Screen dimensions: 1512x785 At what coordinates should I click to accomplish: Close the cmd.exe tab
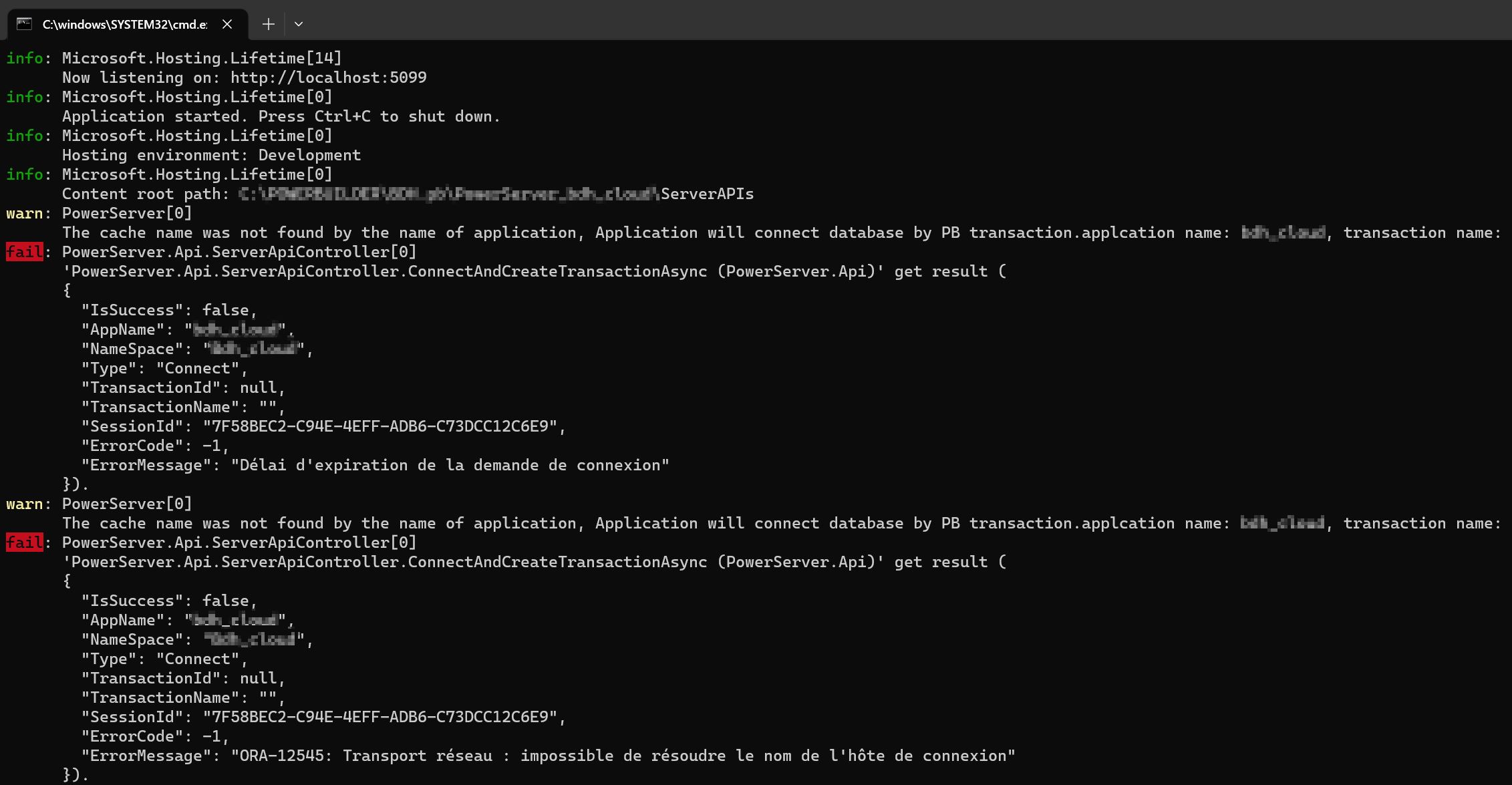[x=227, y=24]
